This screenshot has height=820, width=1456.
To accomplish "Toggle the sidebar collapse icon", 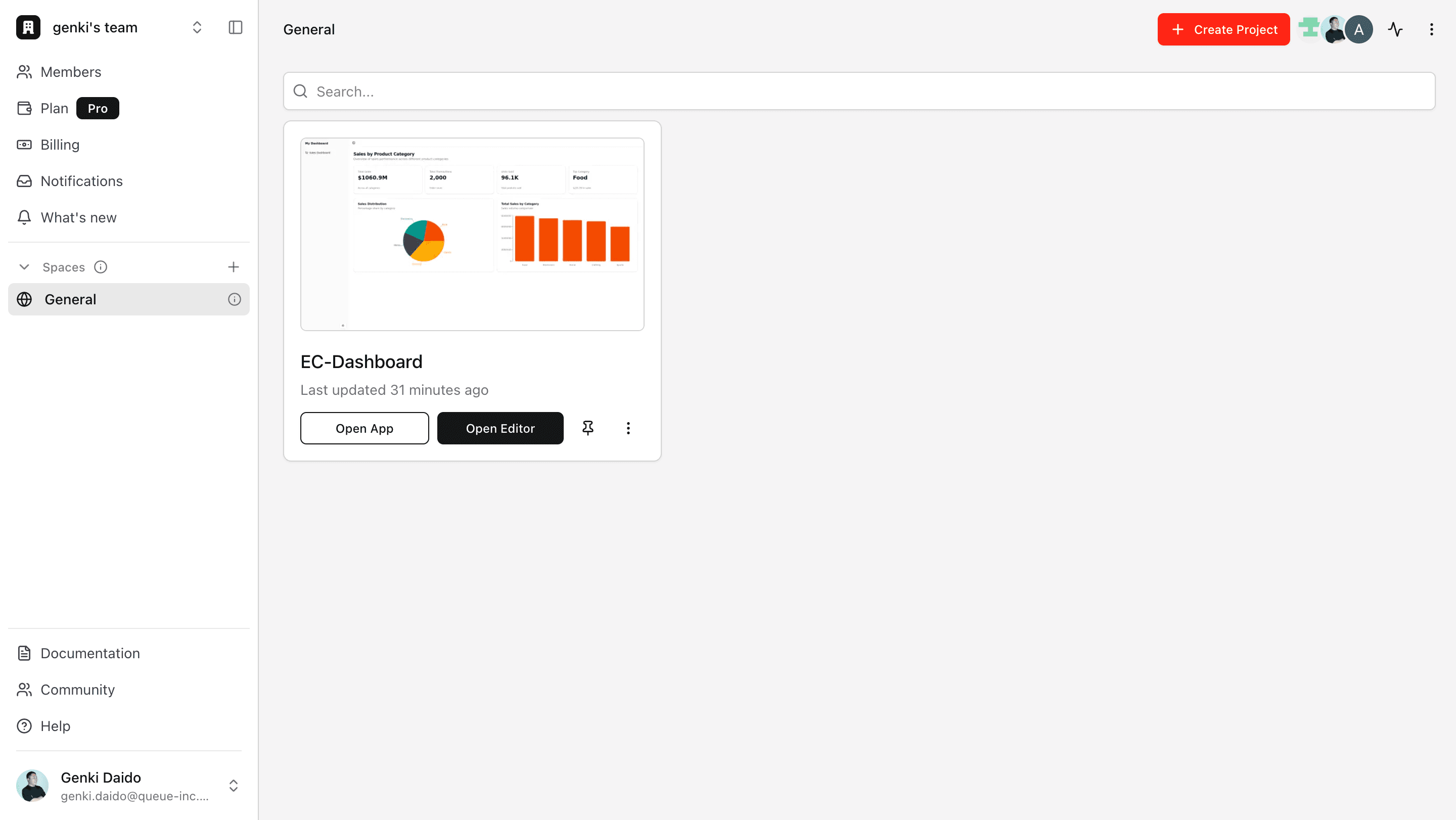I will click(235, 28).
